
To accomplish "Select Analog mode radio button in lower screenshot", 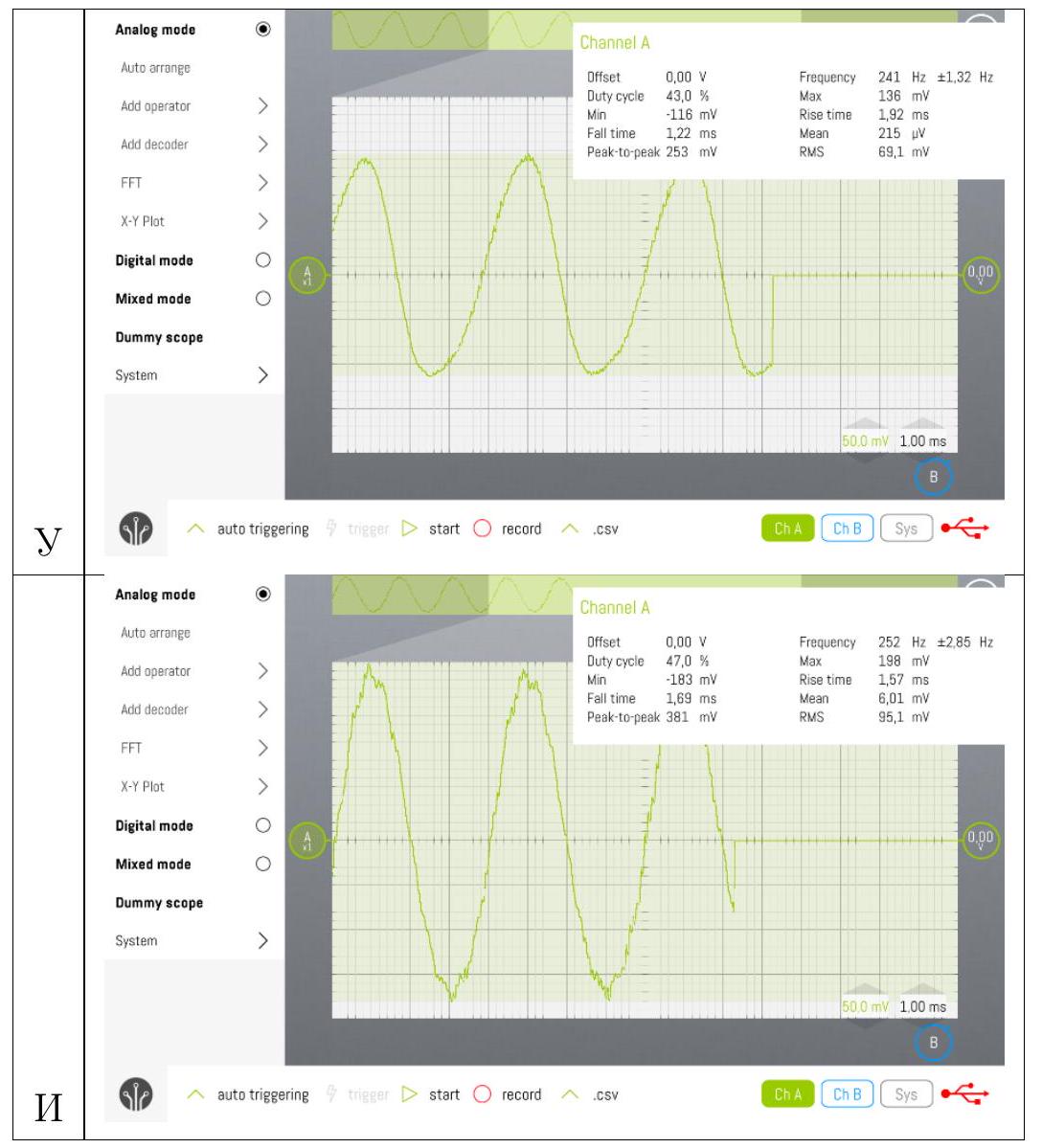I will pyautogui.click(x=262, y=594).
